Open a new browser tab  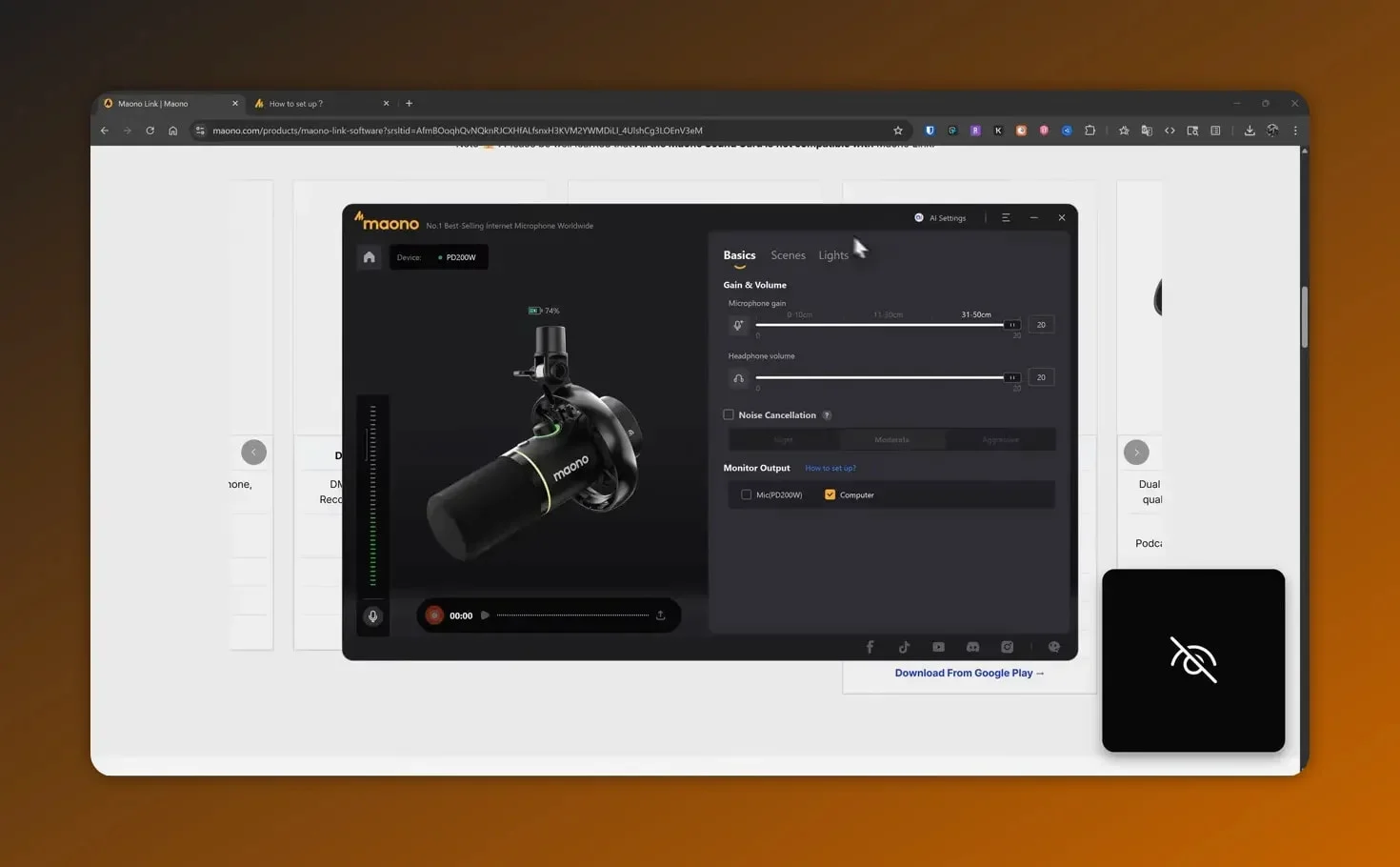coord(410,104)
